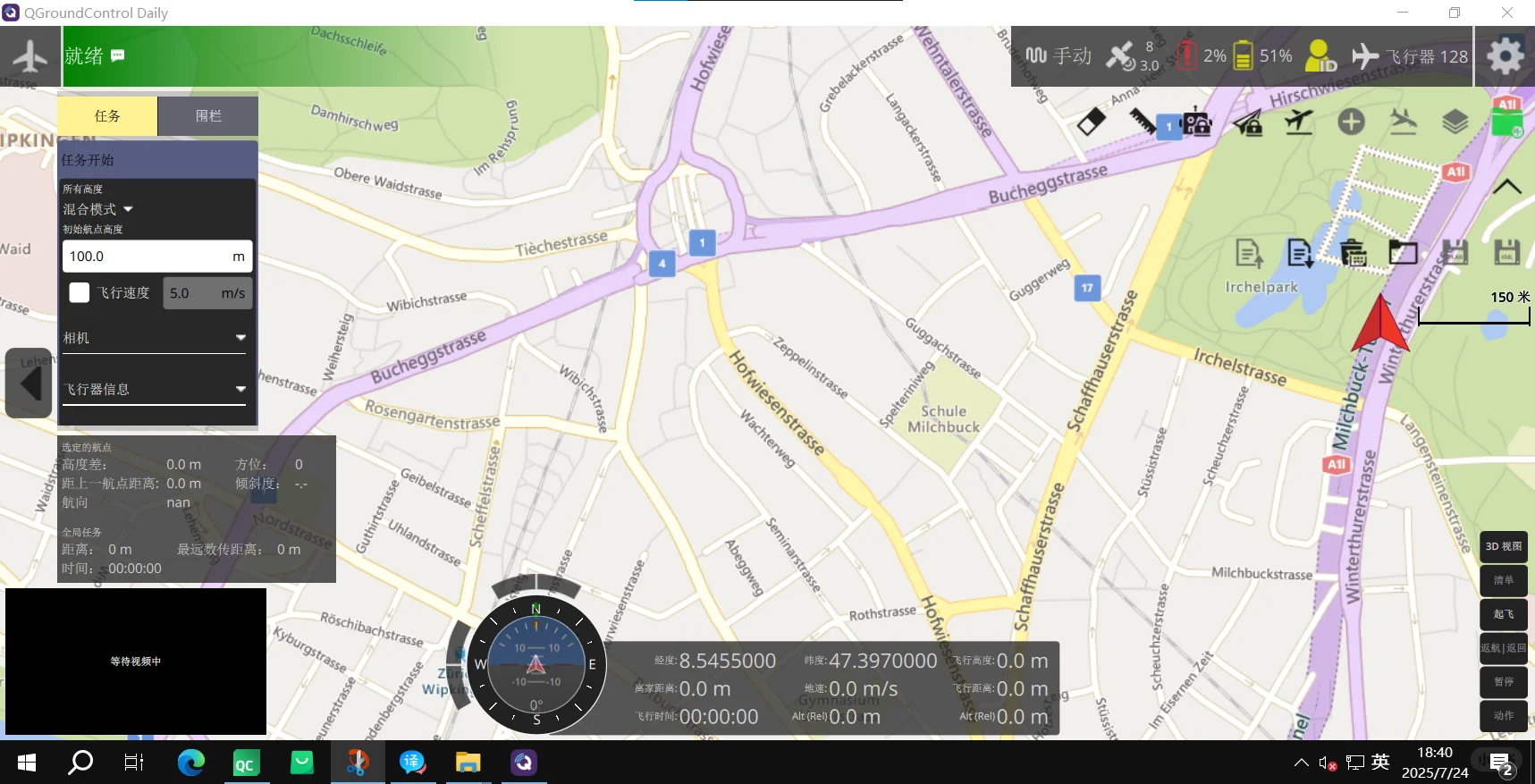1535x784 pixels.
Task: Click the 动作 action button
Action: pyautogui.click(x=1504, y=716)
